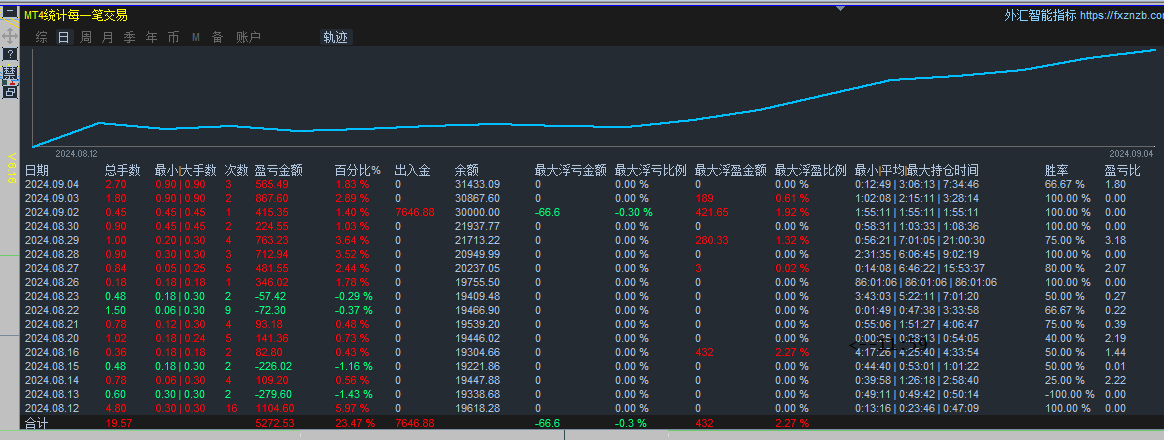
Task: Click the trade count 16
Action: point(231,408)
